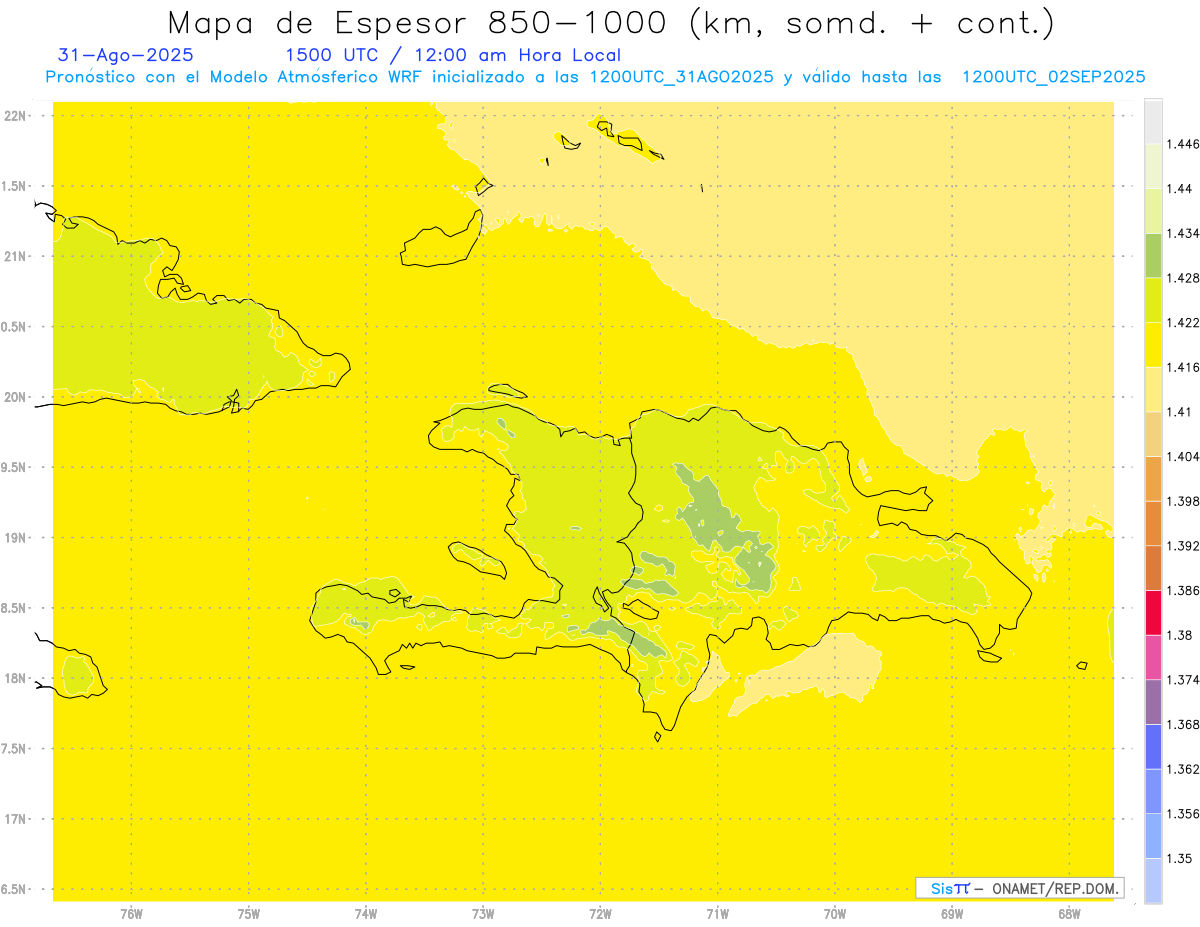This screenshot has height=927, width=1200.
Task: Select the bright yellow swatch between 1.416 and 1.422
Action: tap(1153, 344)
